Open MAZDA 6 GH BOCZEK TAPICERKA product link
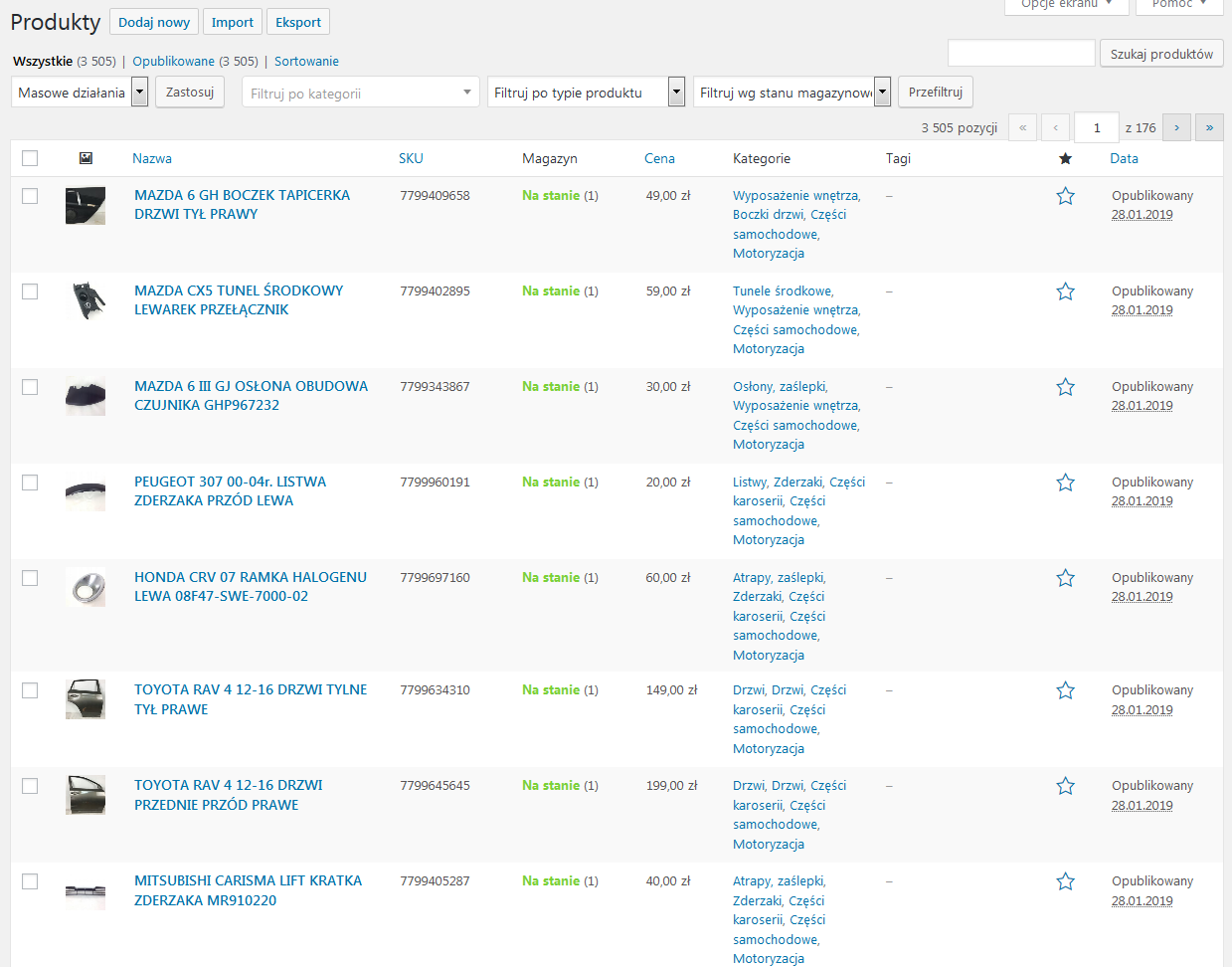Image resolution: width=1232 pixels, height=967 pixels. pyautogui.click(x=242, y=205)
